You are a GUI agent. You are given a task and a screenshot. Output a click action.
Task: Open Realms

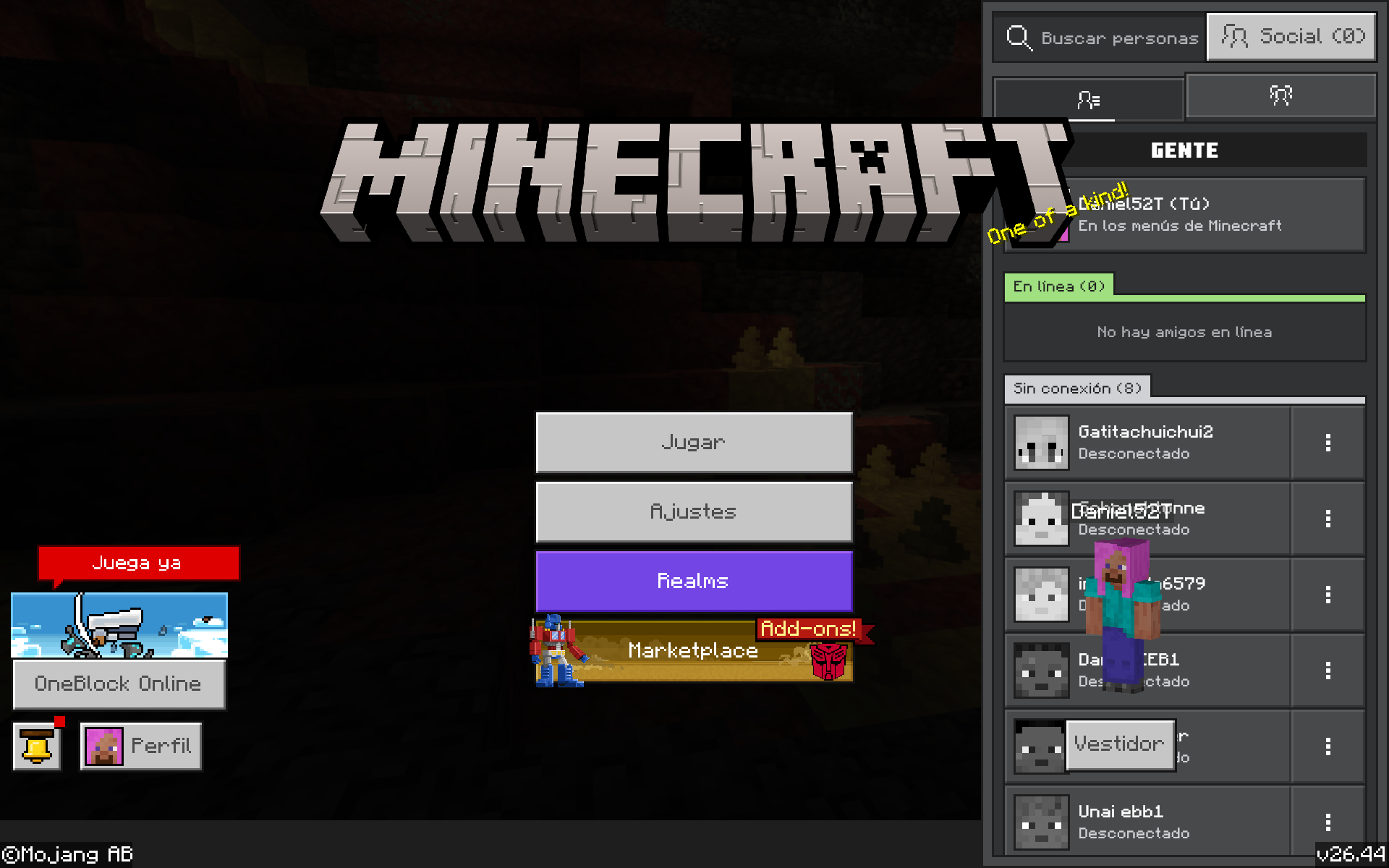tap(694, 581)
